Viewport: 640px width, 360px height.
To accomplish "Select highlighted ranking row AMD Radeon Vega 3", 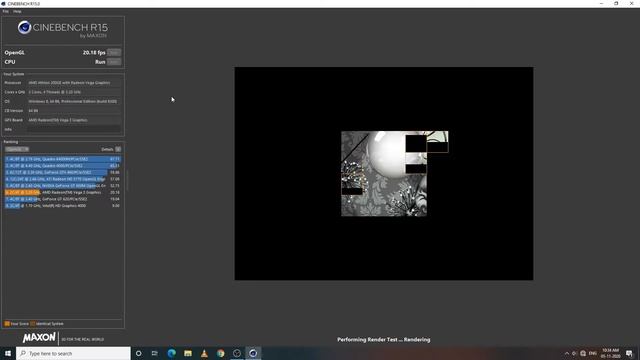I will (62, 192).
